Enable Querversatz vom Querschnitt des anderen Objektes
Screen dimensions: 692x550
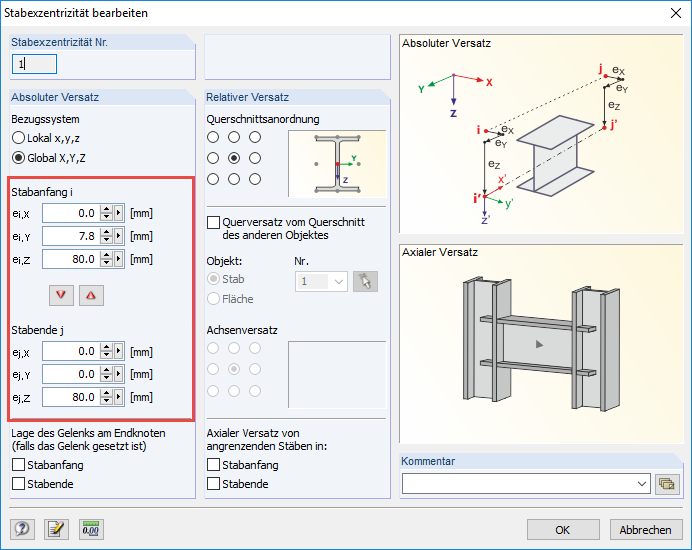pos(214,222)
